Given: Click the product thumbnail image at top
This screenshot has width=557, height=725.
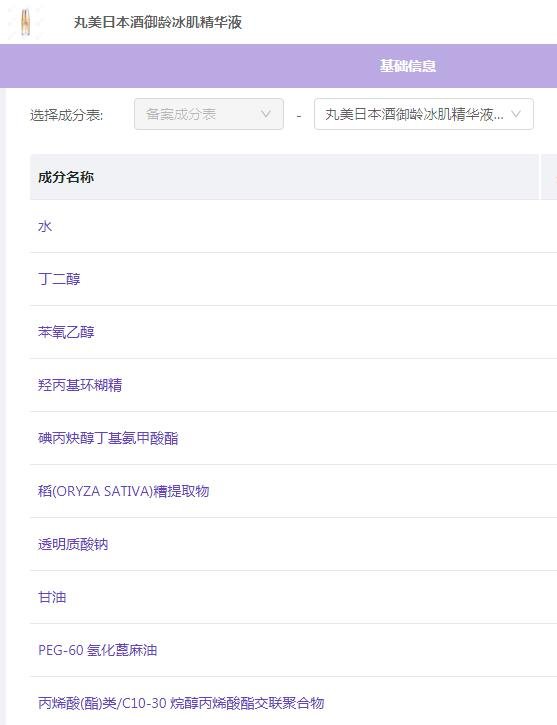Looking at the screenshot, I should pyautogui.click(x=25, y=22).
